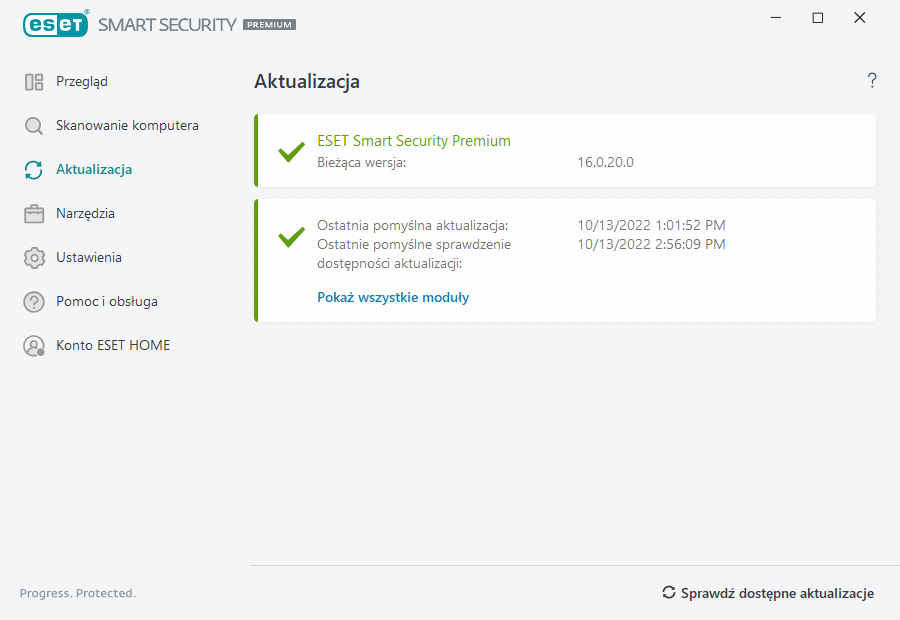Go to Skanowanie komputera section
Image resolution: width=900 pixels, height=620 pixels.
[x=127, y=126]
